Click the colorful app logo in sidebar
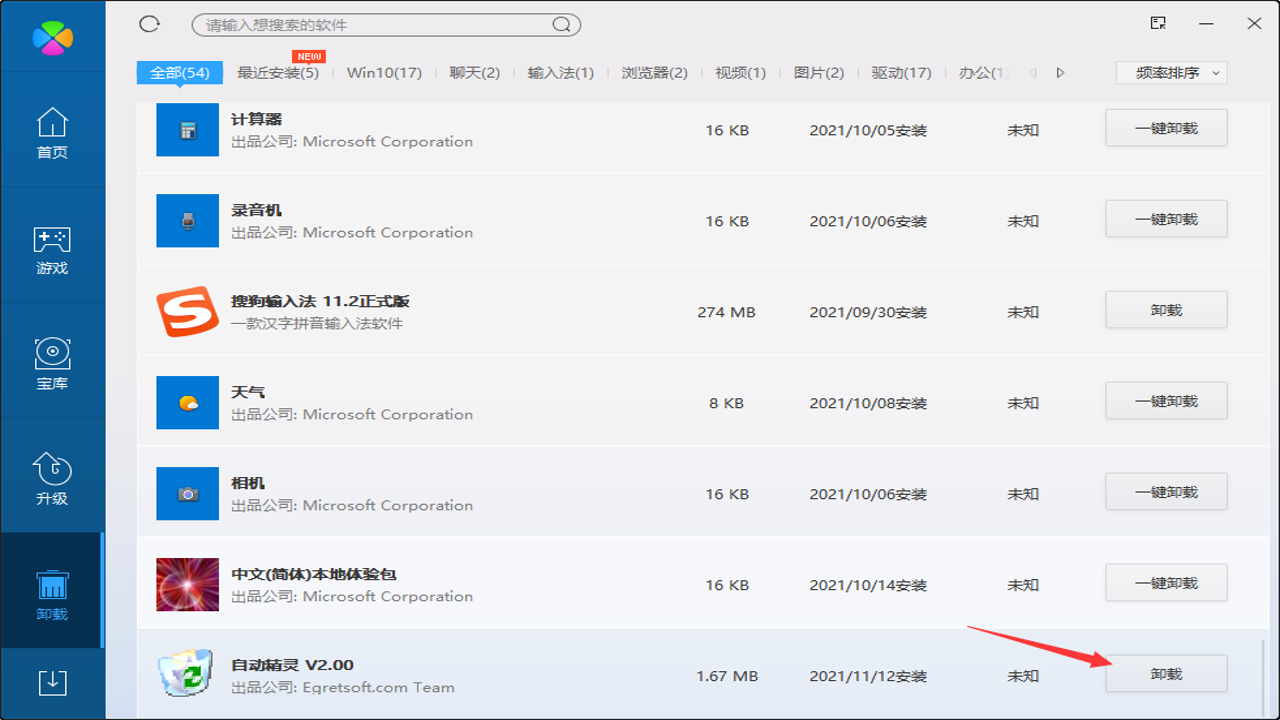The height and width of the screenshot is (720, 1280). [52, 36]
